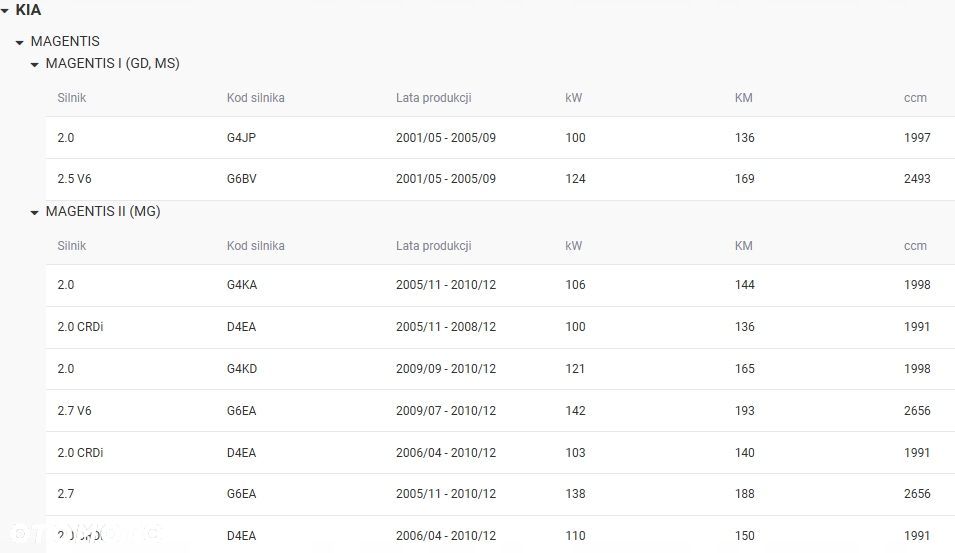Click the 188 KM value

pyautogui.click(x=745, y=494)
